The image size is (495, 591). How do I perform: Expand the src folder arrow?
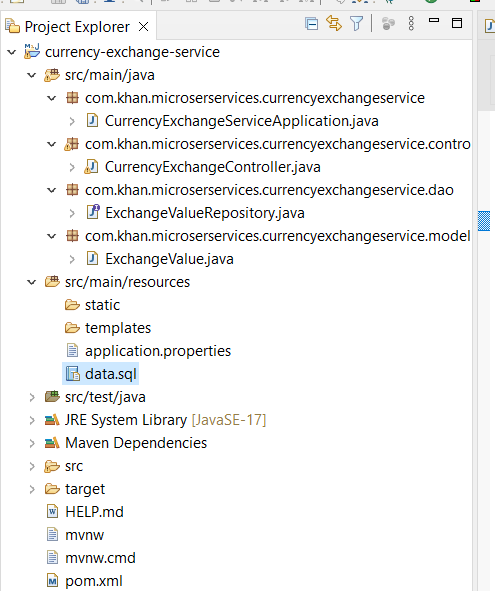point(32,466)
